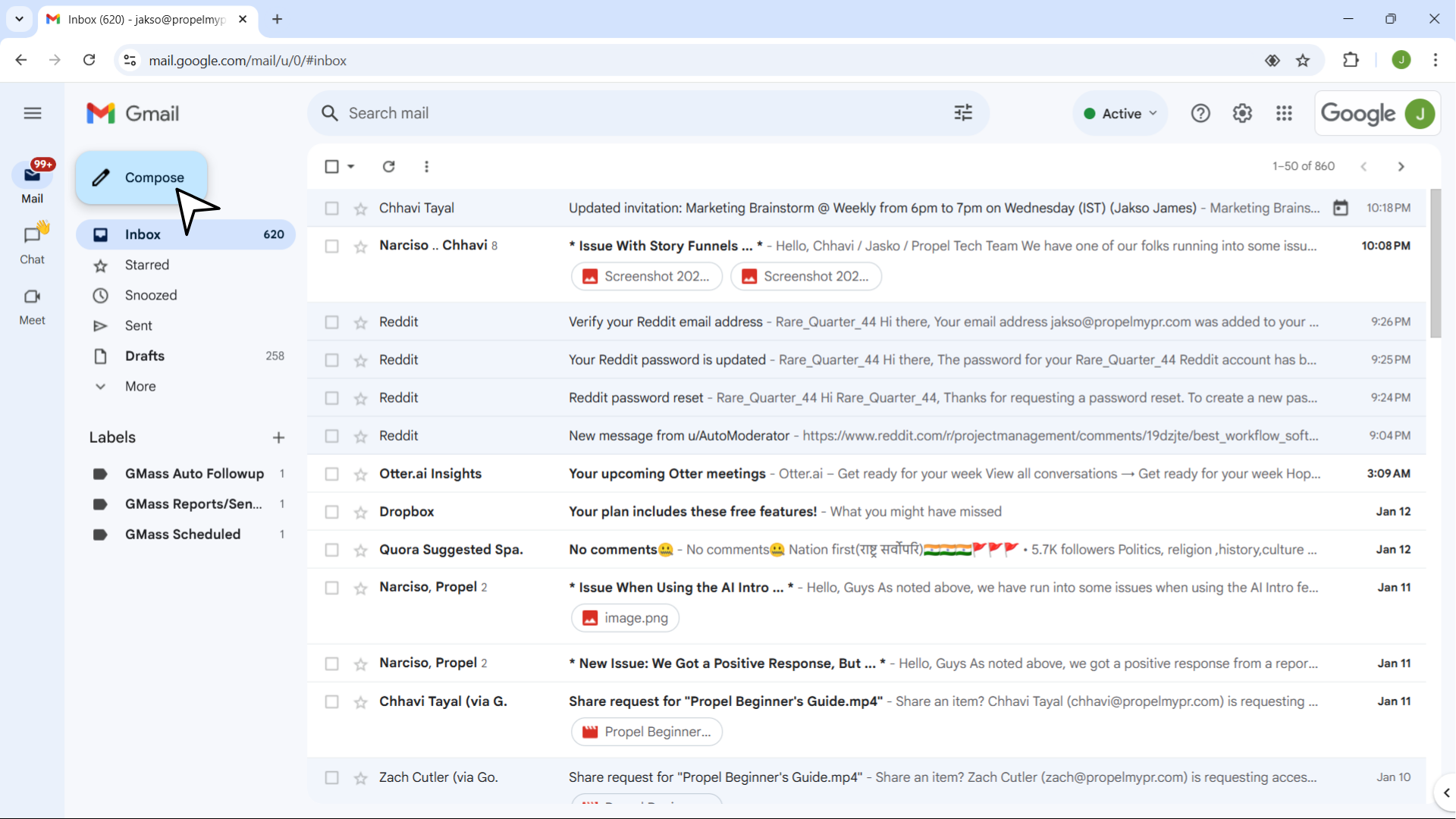Select the Dropbox email checkbox

coord(331,512)
